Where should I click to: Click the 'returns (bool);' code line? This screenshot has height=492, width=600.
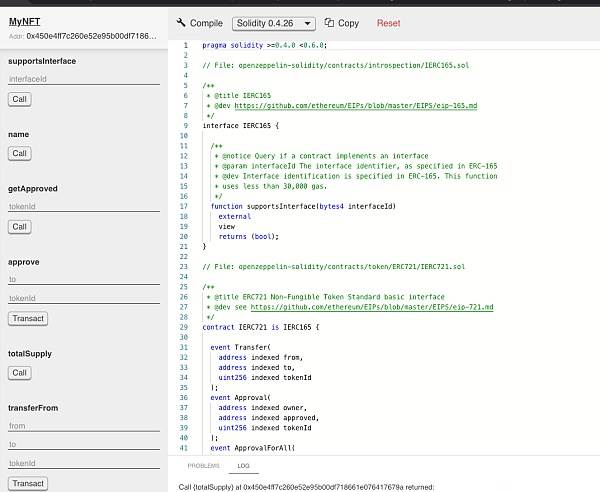click(x=249, y=236)
